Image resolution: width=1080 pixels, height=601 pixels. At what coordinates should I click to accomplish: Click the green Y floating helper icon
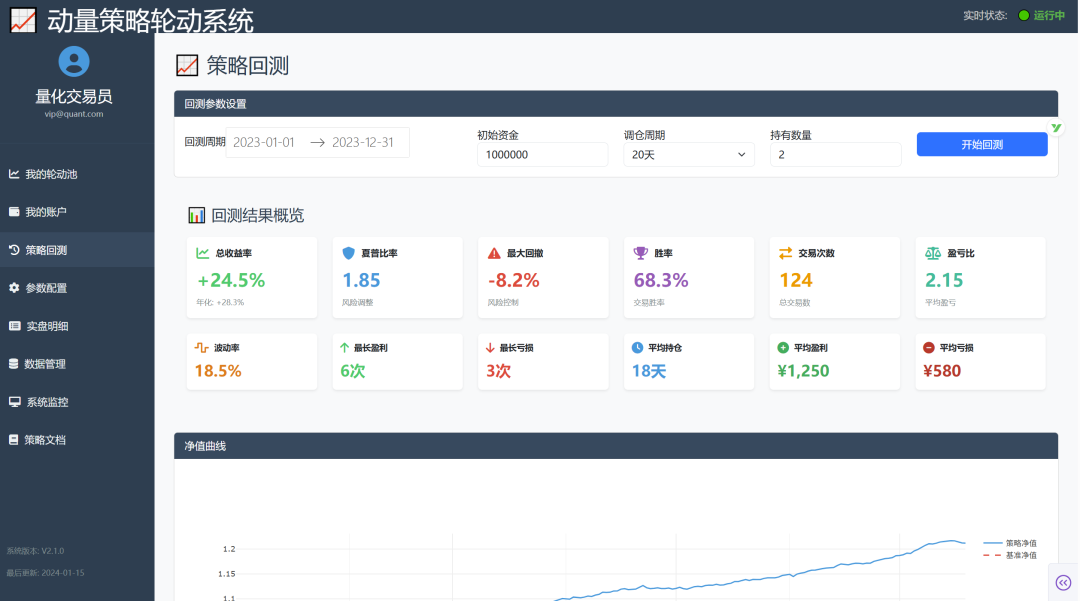click(1057, 128)
